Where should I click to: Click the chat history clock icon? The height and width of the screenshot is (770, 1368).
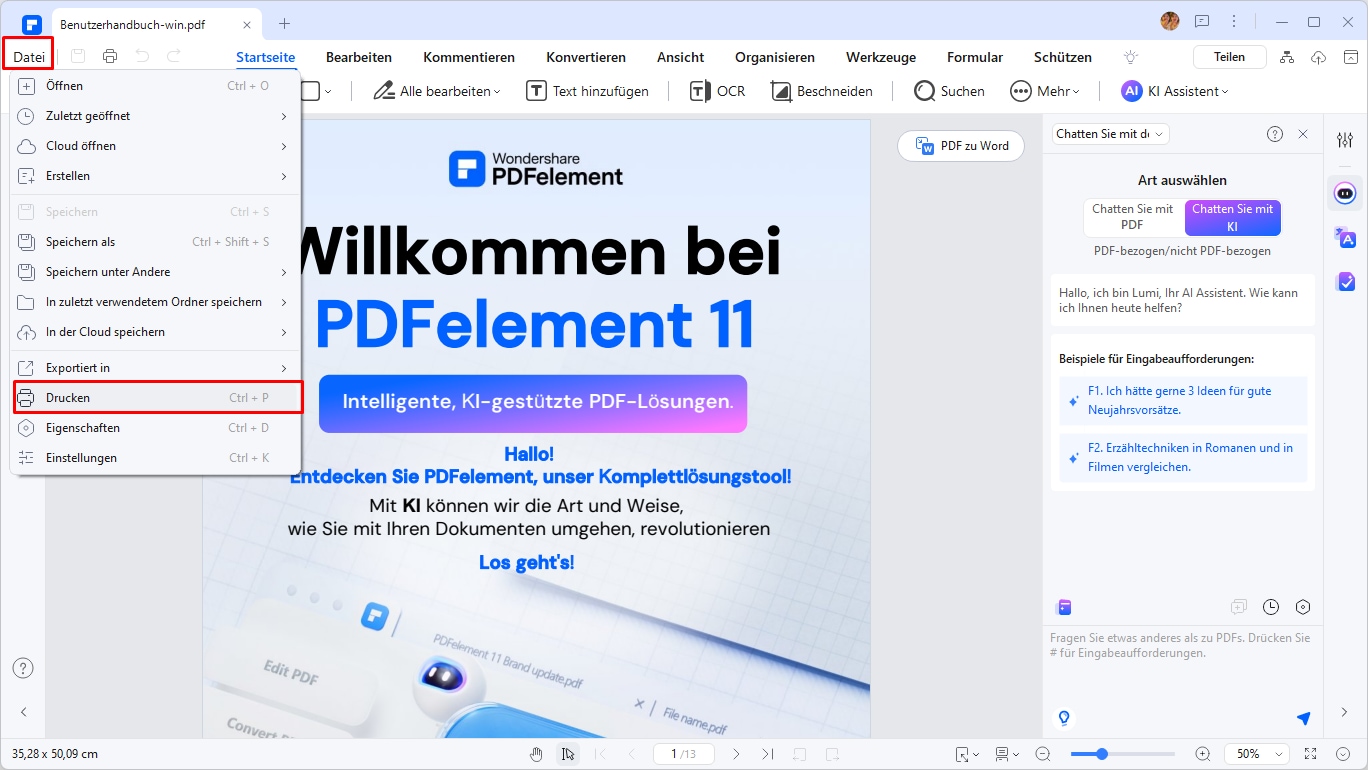[1271, 607]
